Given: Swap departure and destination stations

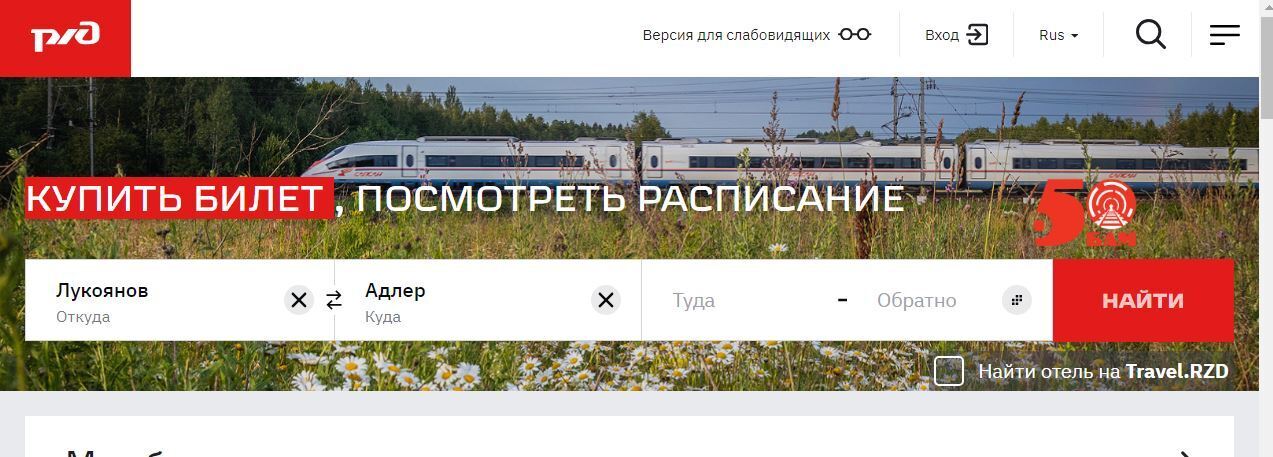Looking at the screenshot, I should click(334, 300).
